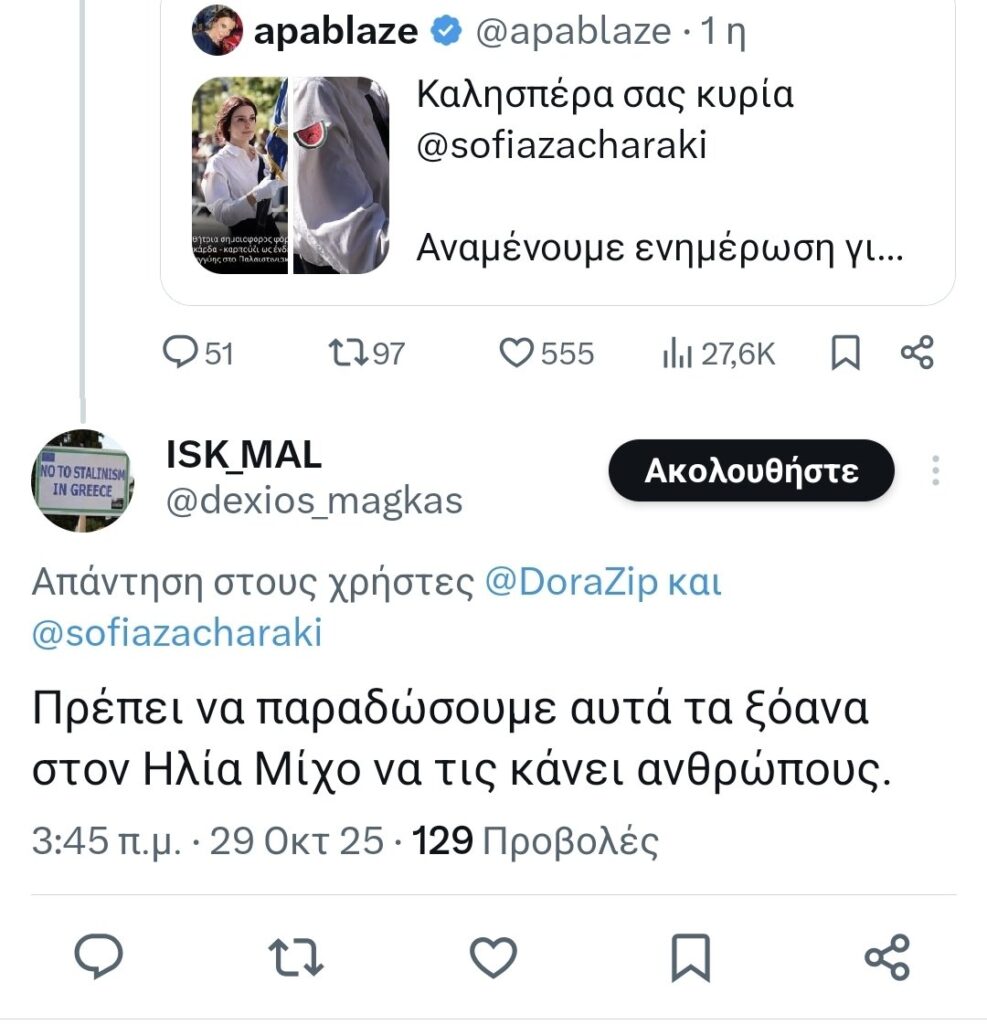Open ISK_MAL profile picture
987x1024 pixels.
tap(83, 480)
